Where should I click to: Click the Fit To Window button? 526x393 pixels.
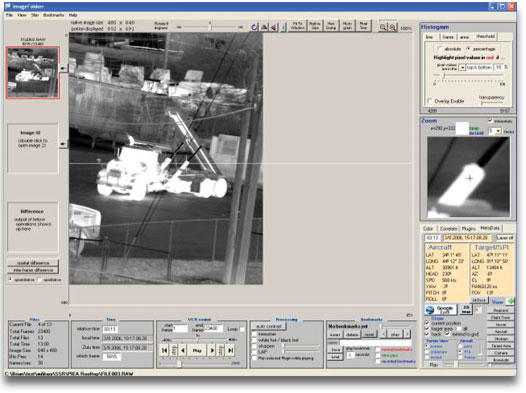click(x=298, y=26)
